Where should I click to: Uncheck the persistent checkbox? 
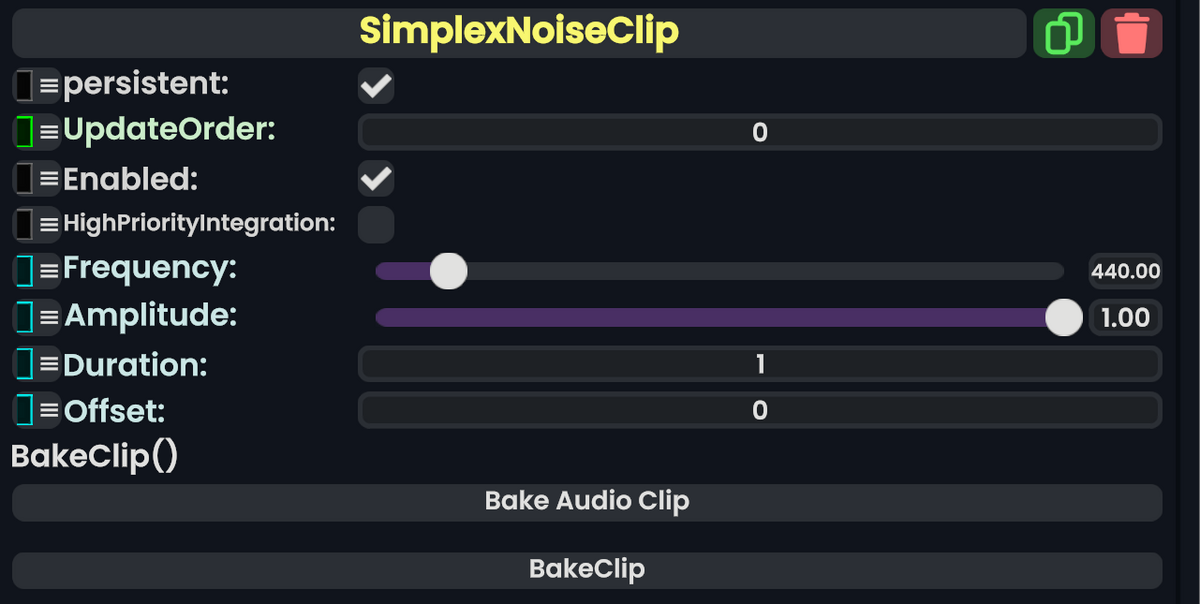click(x=375, y=86)
